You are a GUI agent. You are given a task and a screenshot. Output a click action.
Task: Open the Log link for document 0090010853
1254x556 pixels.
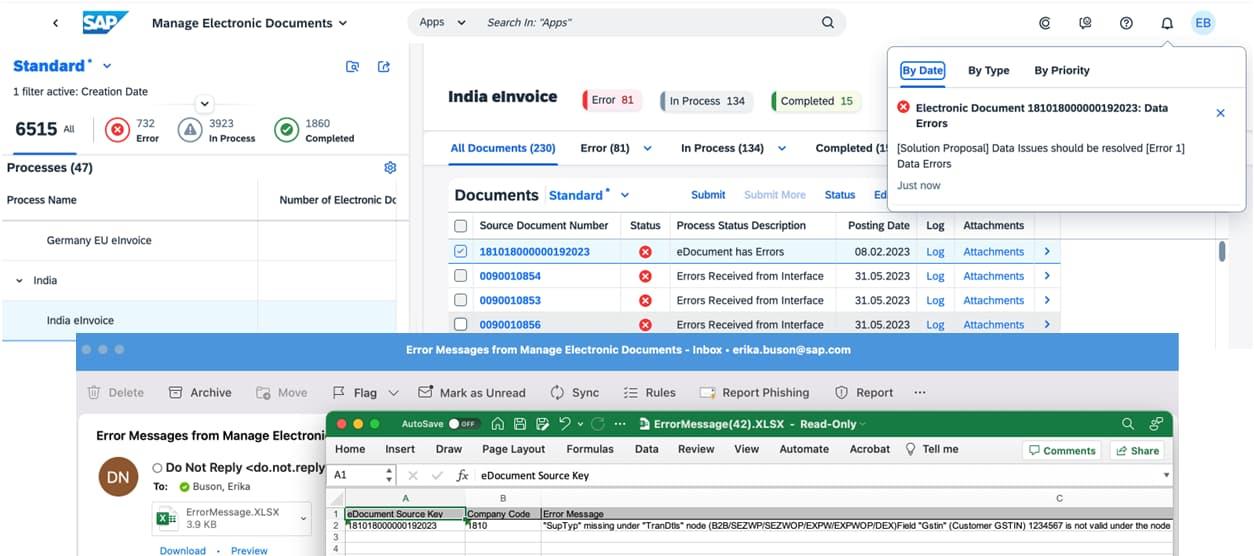[x=935, y=300]
